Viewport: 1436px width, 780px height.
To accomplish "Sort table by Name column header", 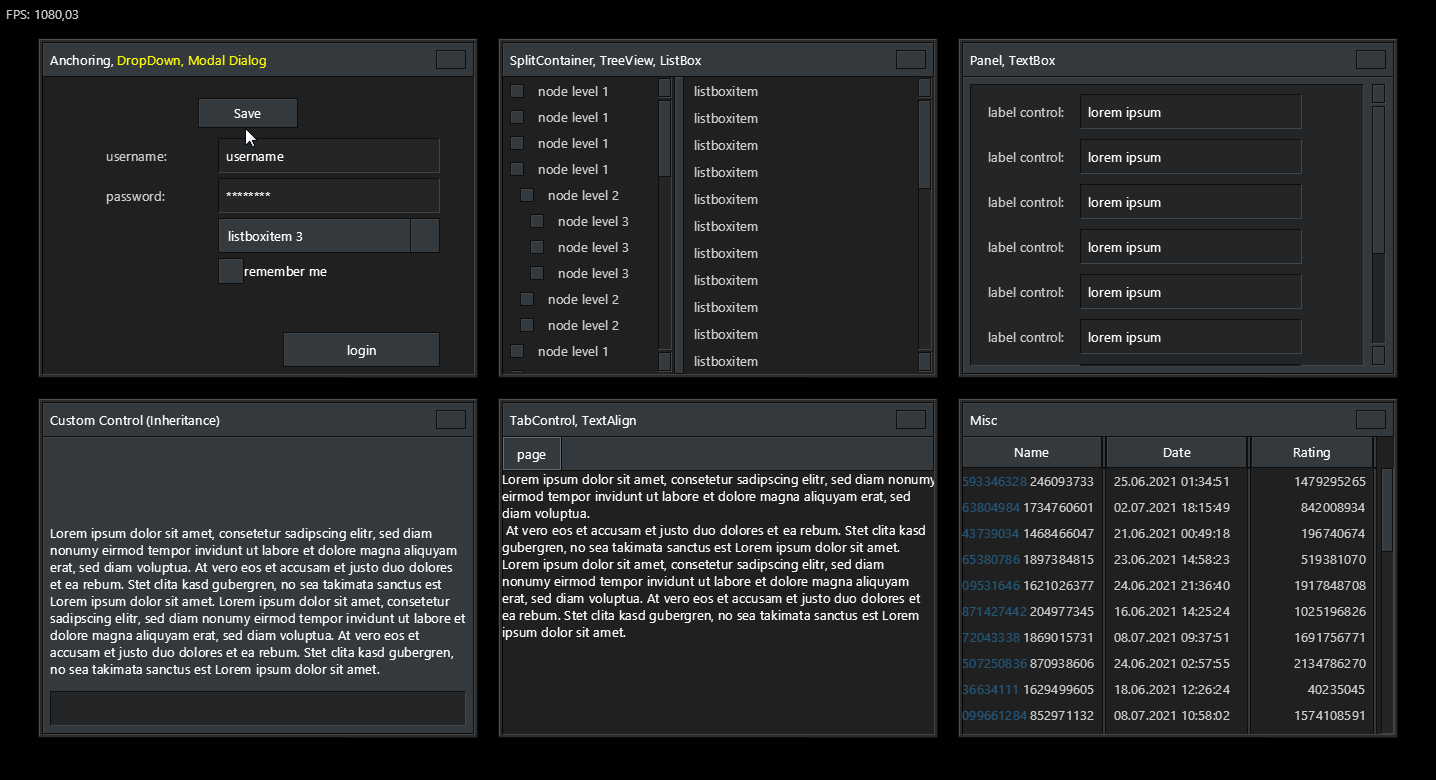I will click(x=1031, y=452).
